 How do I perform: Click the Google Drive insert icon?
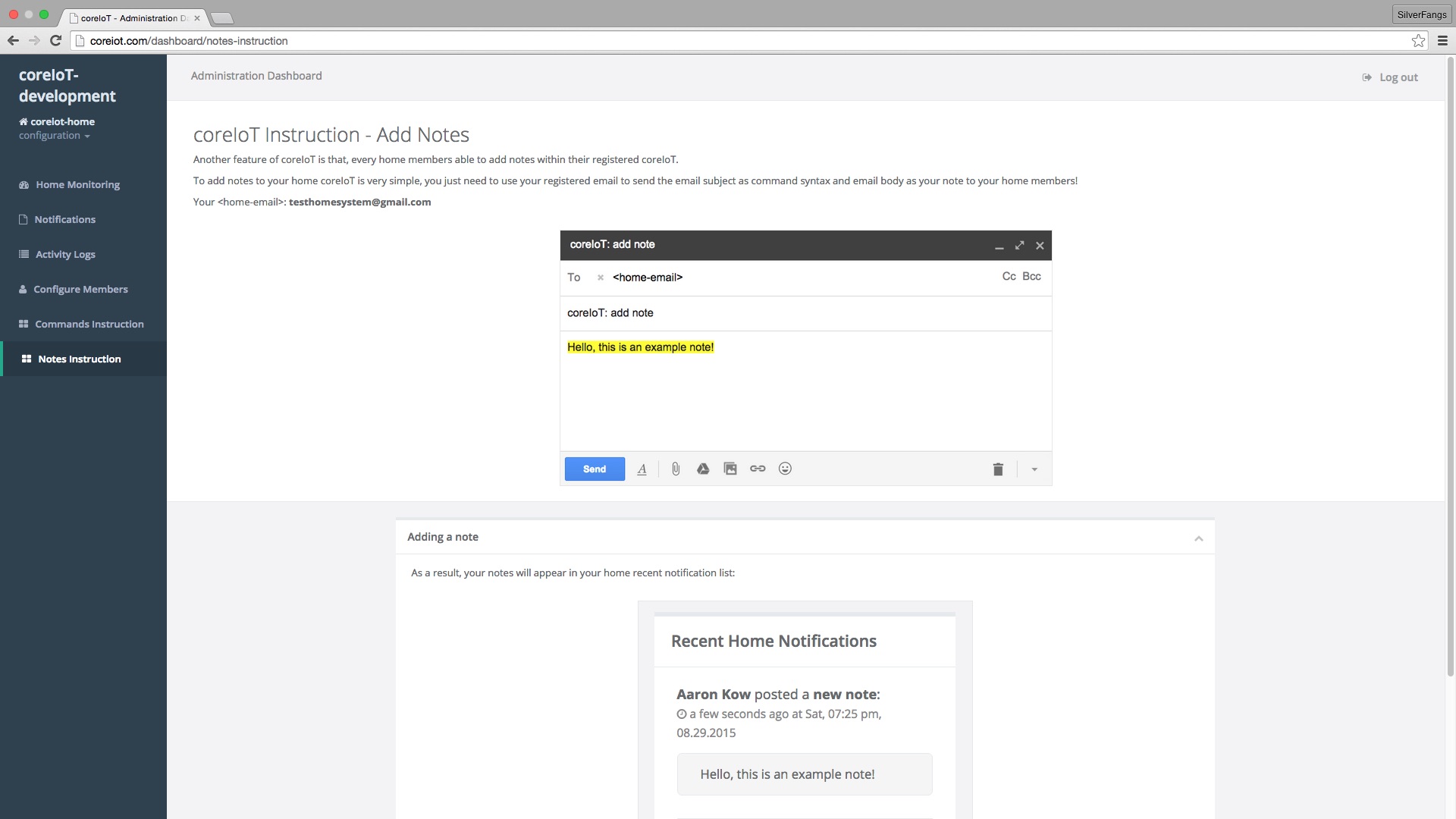point(703,469)
